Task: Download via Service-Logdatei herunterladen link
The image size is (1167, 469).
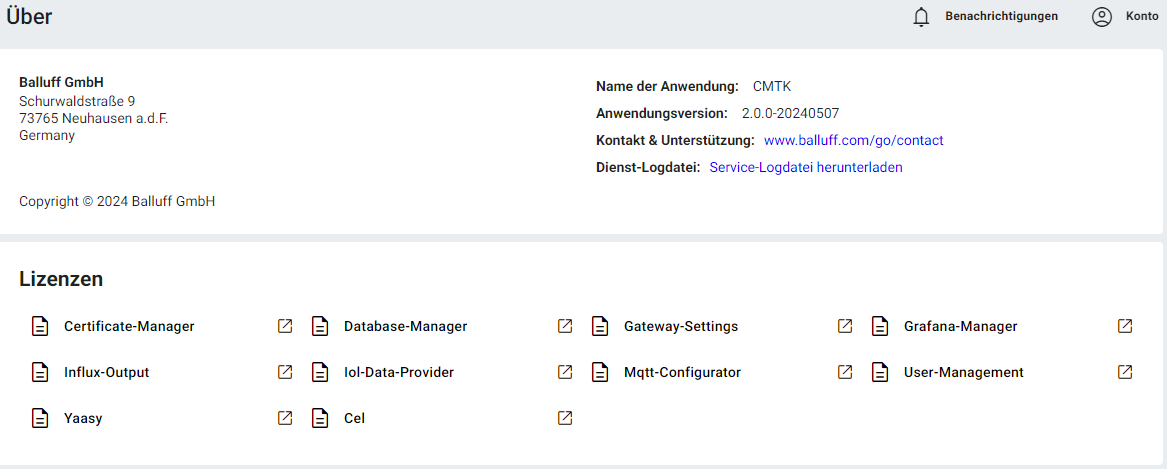Action: tap(805, 167)
